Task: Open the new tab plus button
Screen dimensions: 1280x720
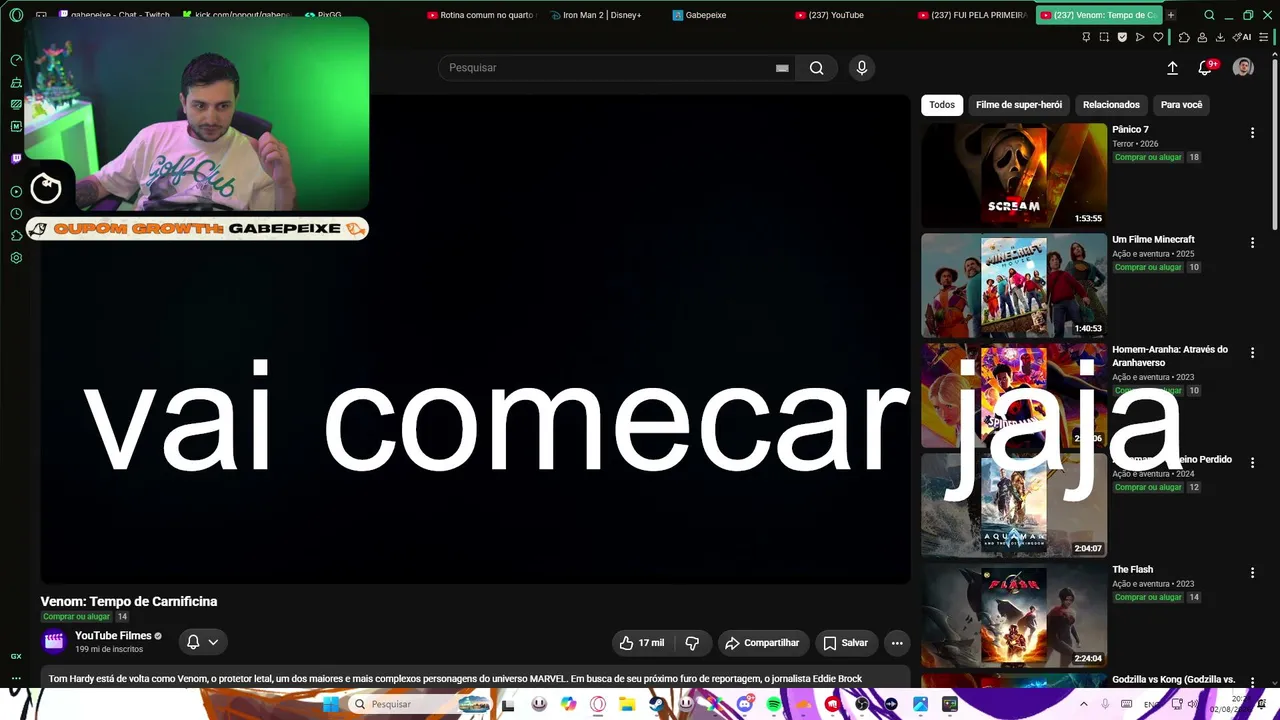Action: click(x=1171, y=15)
